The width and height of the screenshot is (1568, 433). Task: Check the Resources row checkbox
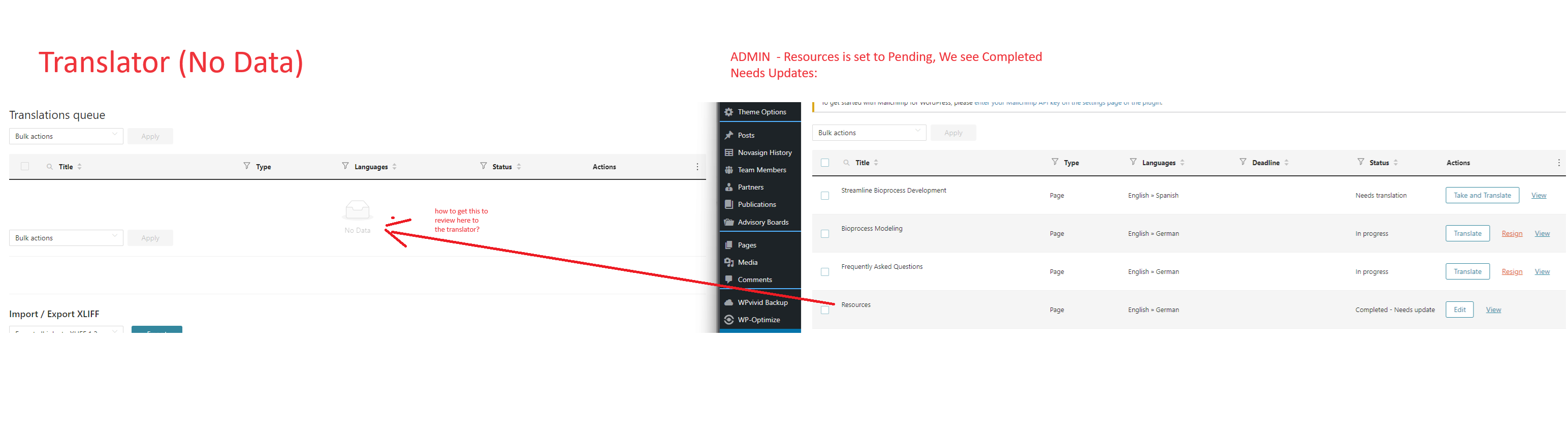825,310
